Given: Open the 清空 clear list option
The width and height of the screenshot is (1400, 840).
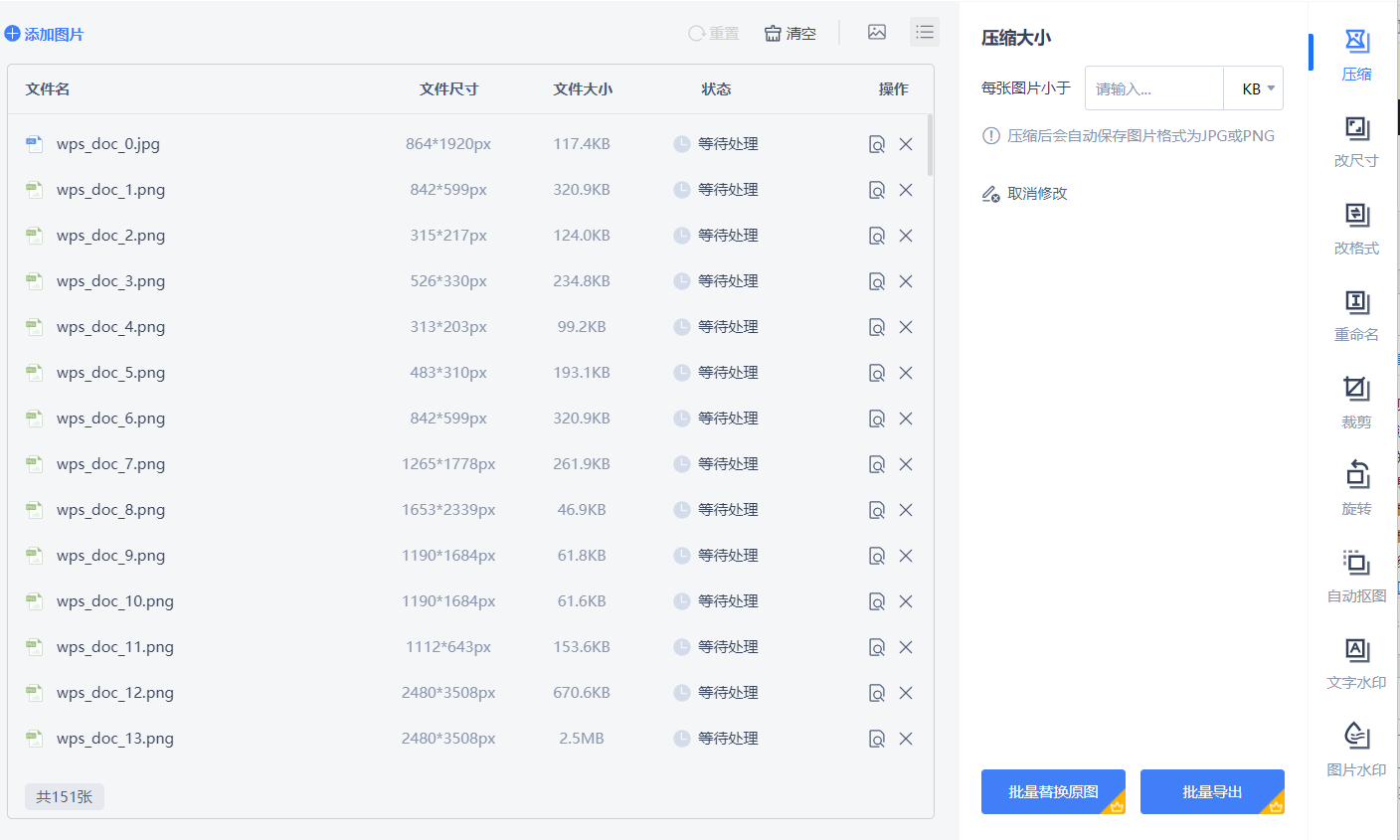Looking at the screenshot, I should (789, 32).
